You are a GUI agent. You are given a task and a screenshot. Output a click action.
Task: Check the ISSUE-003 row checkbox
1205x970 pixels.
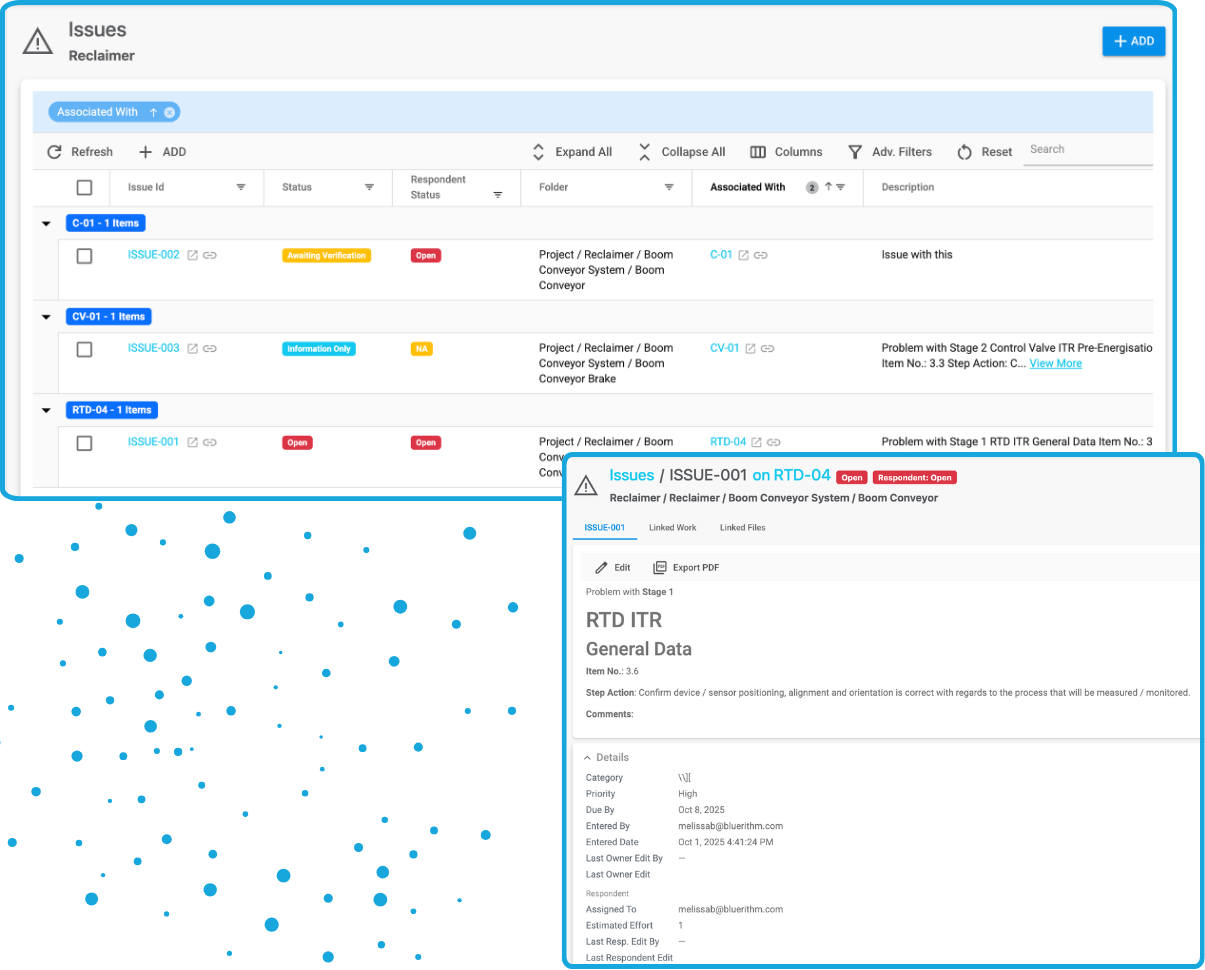(x=84, y=349)
